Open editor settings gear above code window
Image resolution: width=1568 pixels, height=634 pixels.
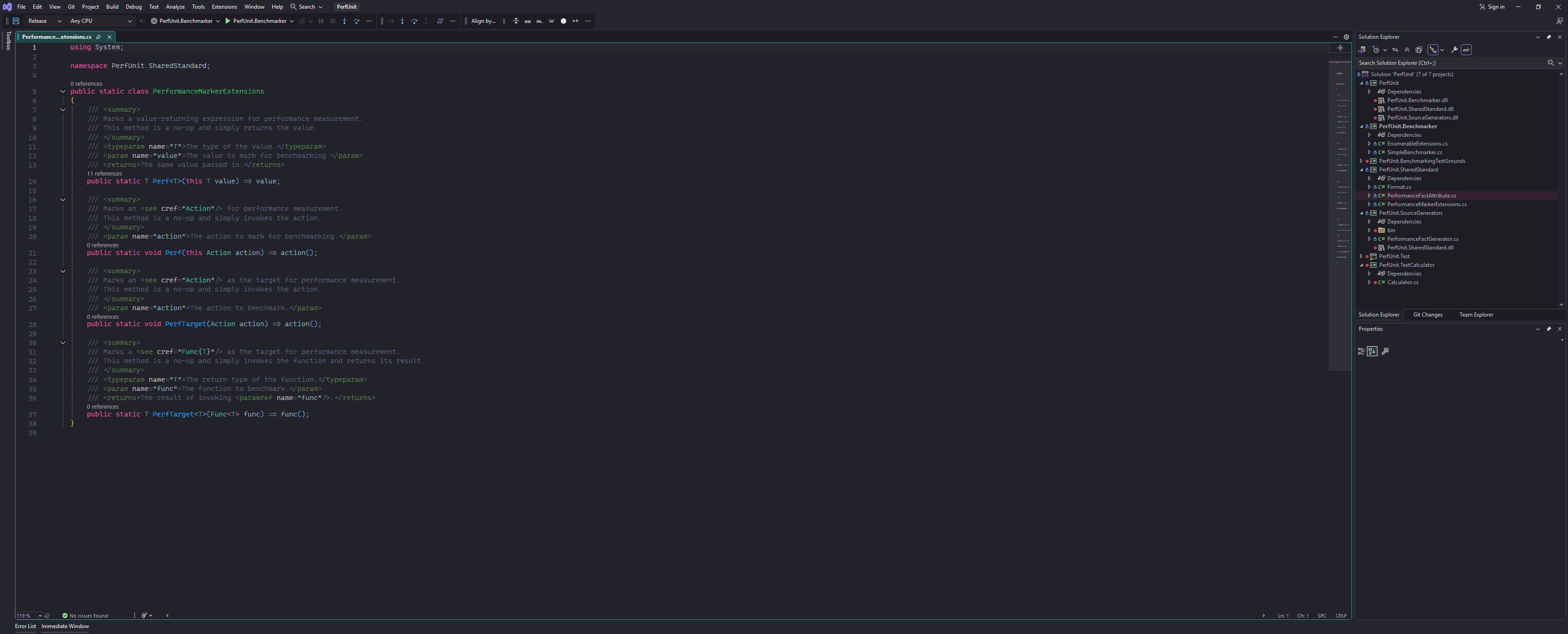coord(1346,36)
